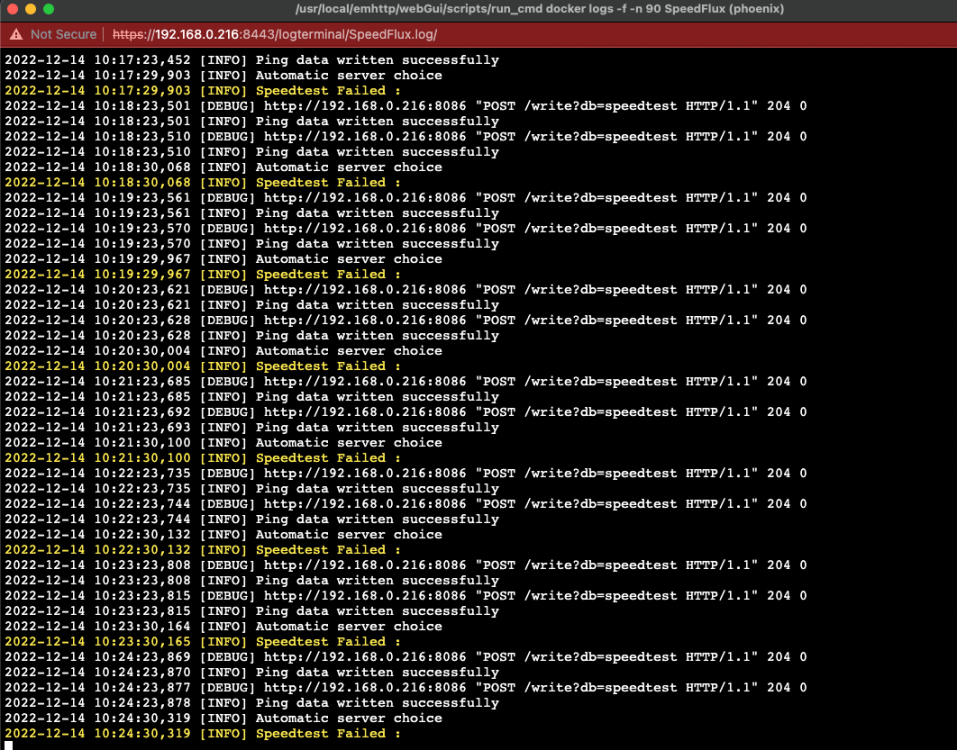This screenshot has width=957, height=750.
Task: Select the 10:18:23,501 DEBUG POST line
Action: click(x=406, y=106)
